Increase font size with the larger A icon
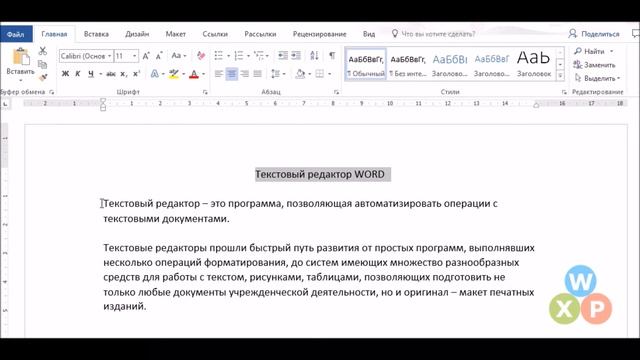The height and width of the screenshot is (360, 640). (146, 56)
